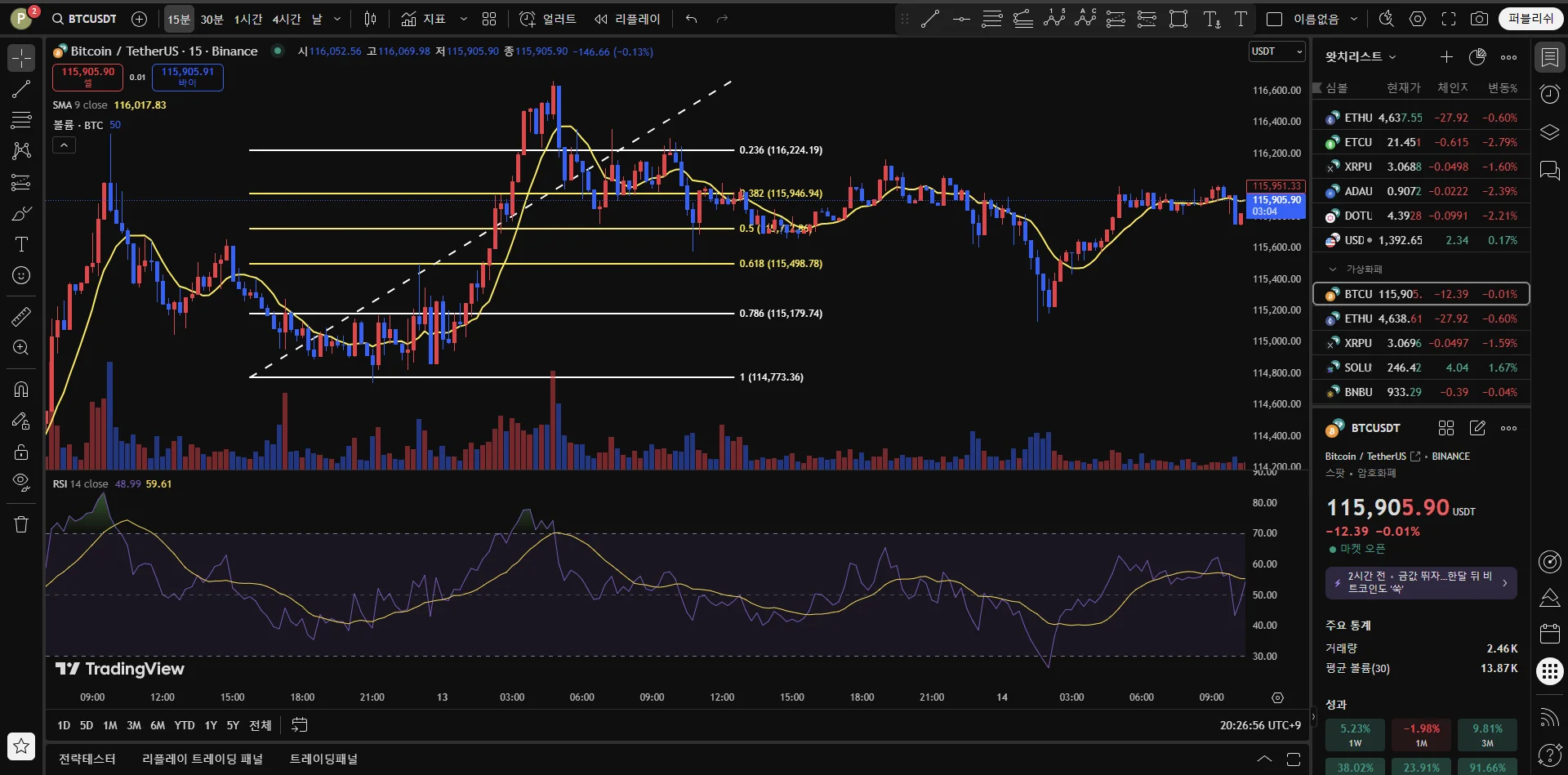Open go to date calendar icon
This screenshot has width=1568, height=775.
(x=299, y=725)
